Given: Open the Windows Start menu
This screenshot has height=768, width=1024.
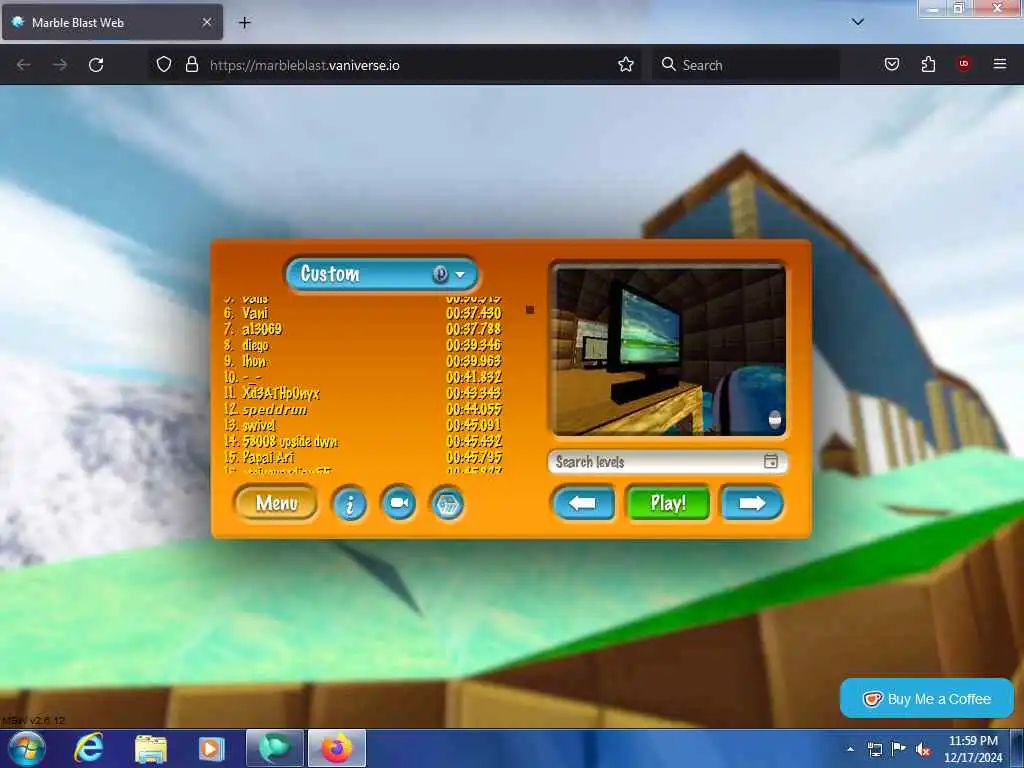Looking at the screenshot, I should point(27,748).
